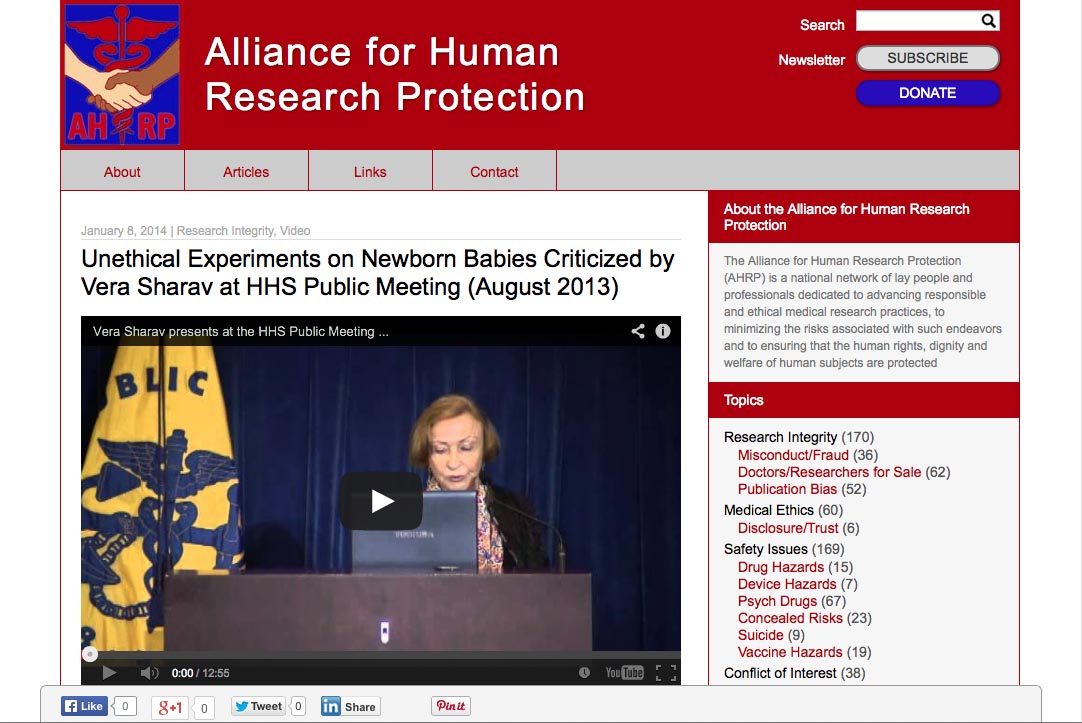Open the Articles menu item
The width and height of the screenshot is (1082, 723).
pos(246,172)
